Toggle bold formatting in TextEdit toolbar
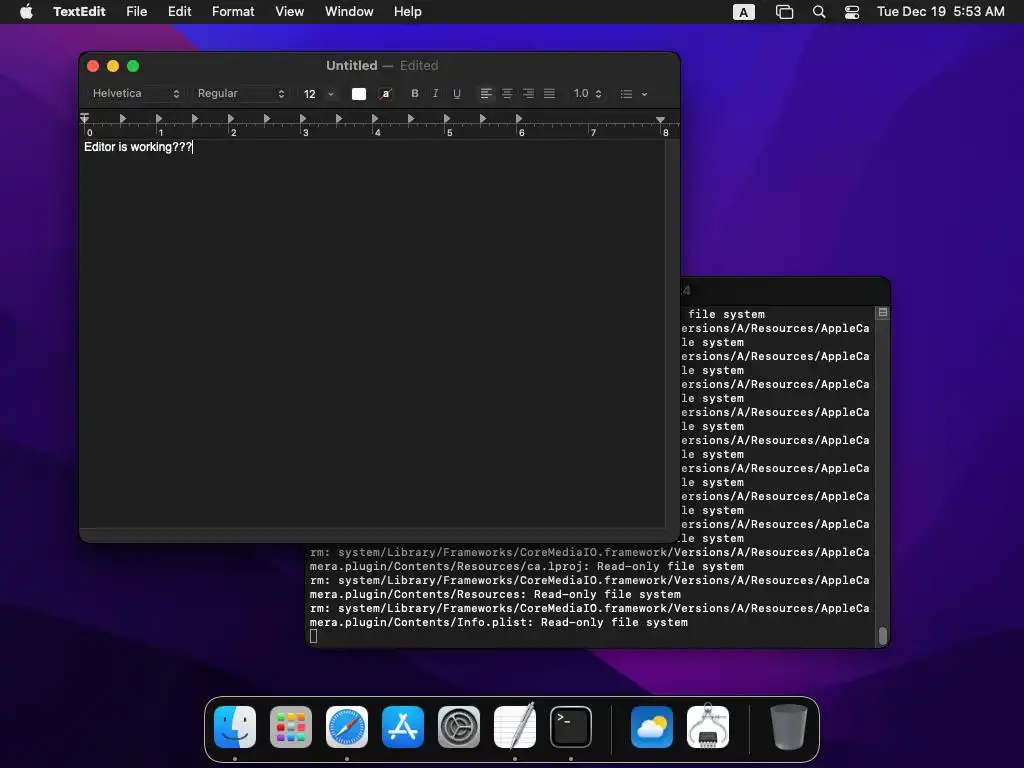The image size is (1024, 768). (x=414, y=93)
